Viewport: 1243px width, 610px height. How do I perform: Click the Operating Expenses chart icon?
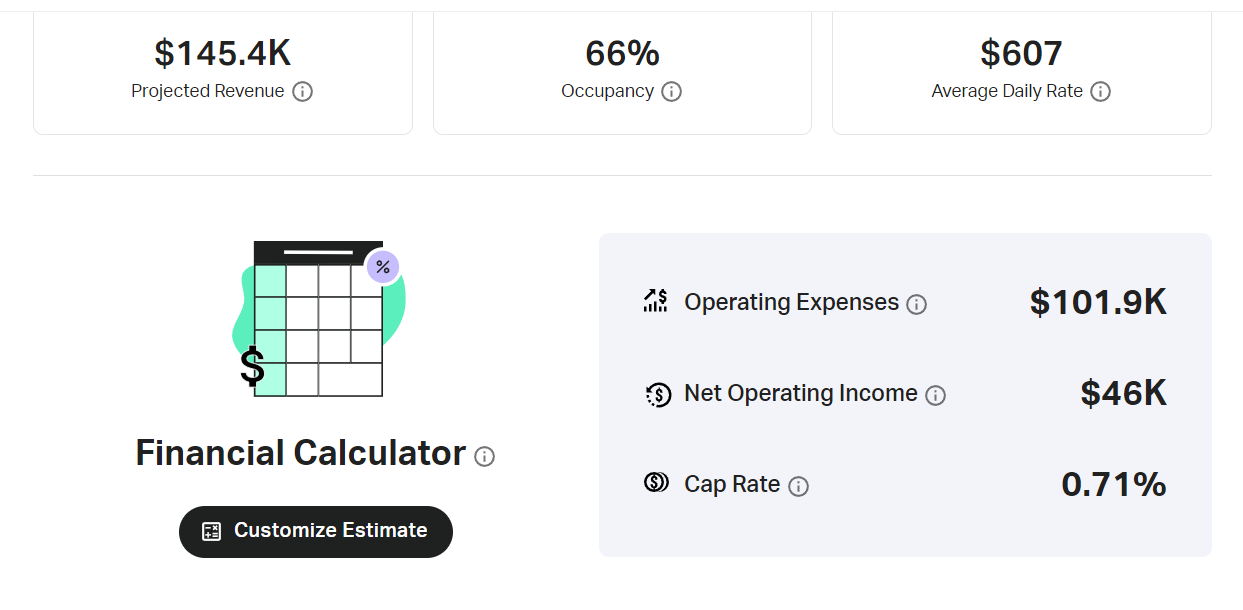pos(655,301)
